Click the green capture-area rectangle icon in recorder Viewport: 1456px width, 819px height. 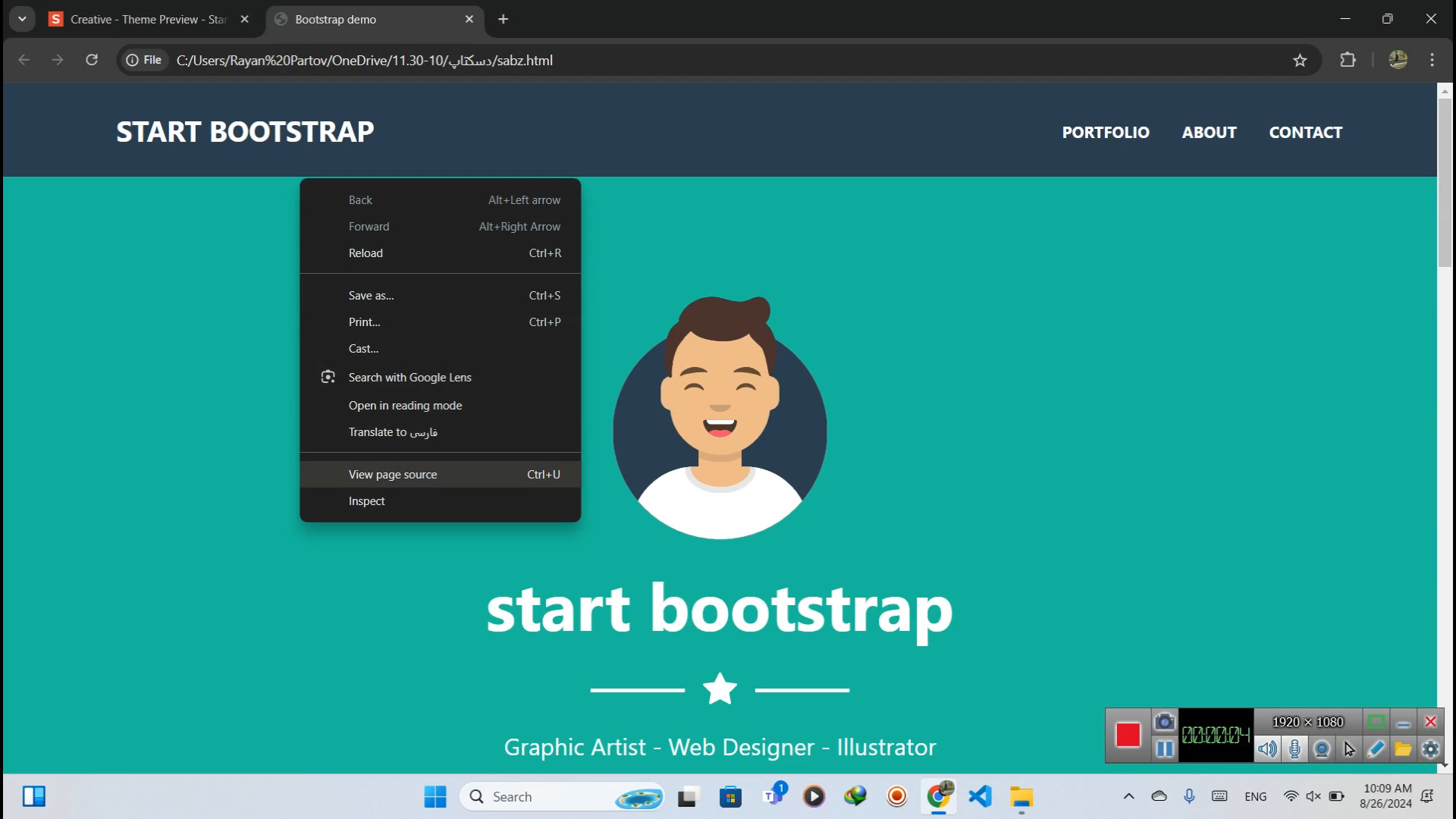[1376, 722]
